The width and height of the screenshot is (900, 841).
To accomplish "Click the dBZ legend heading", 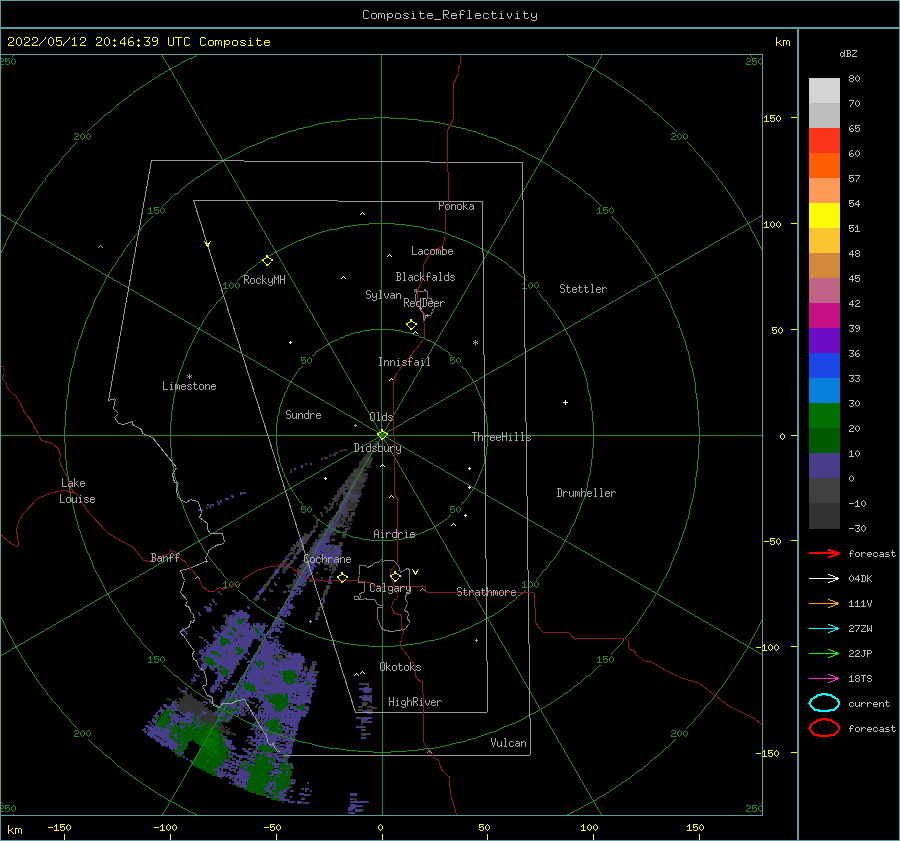I will 848,53.
